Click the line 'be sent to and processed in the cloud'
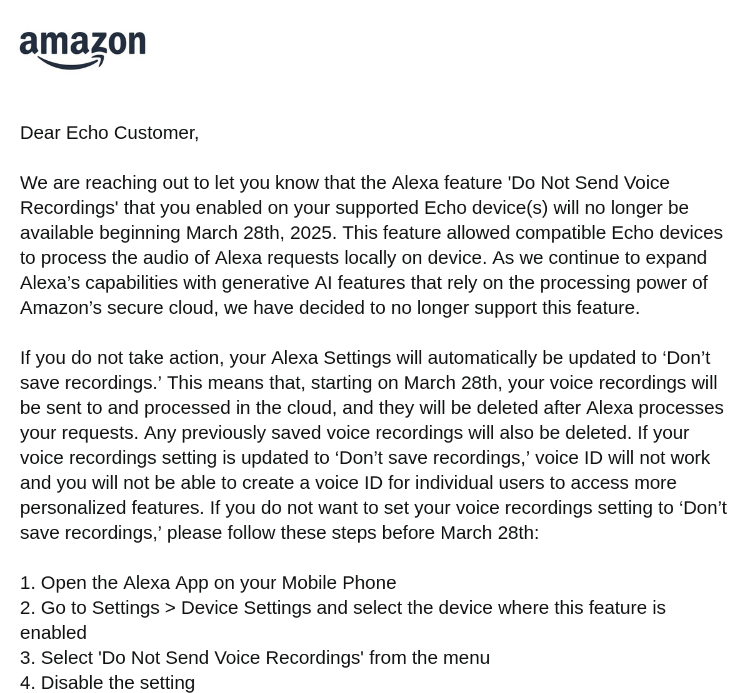Screen dimensions: 741x693 coord(372,407)
